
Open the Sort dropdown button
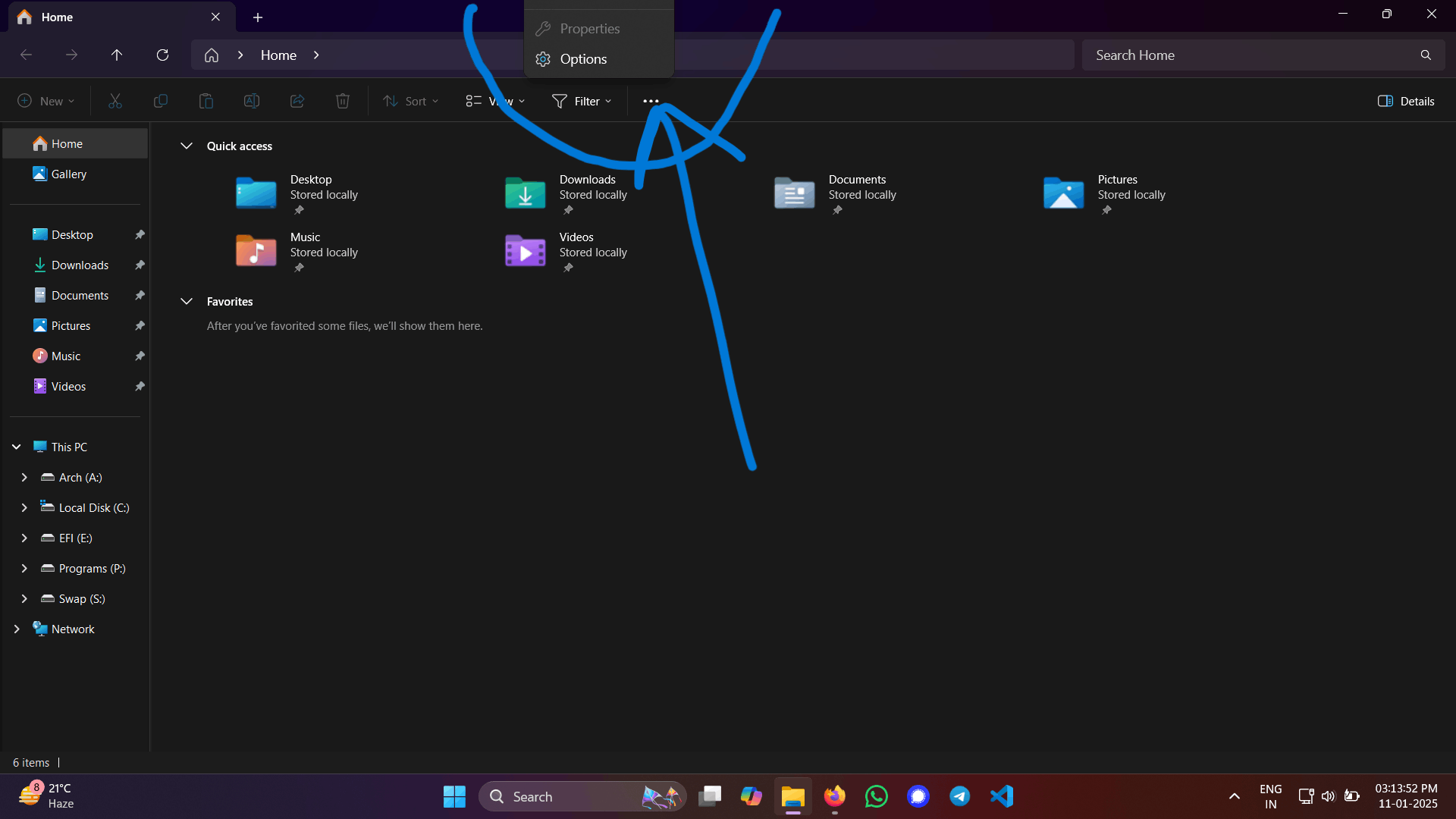pos(411,101)
